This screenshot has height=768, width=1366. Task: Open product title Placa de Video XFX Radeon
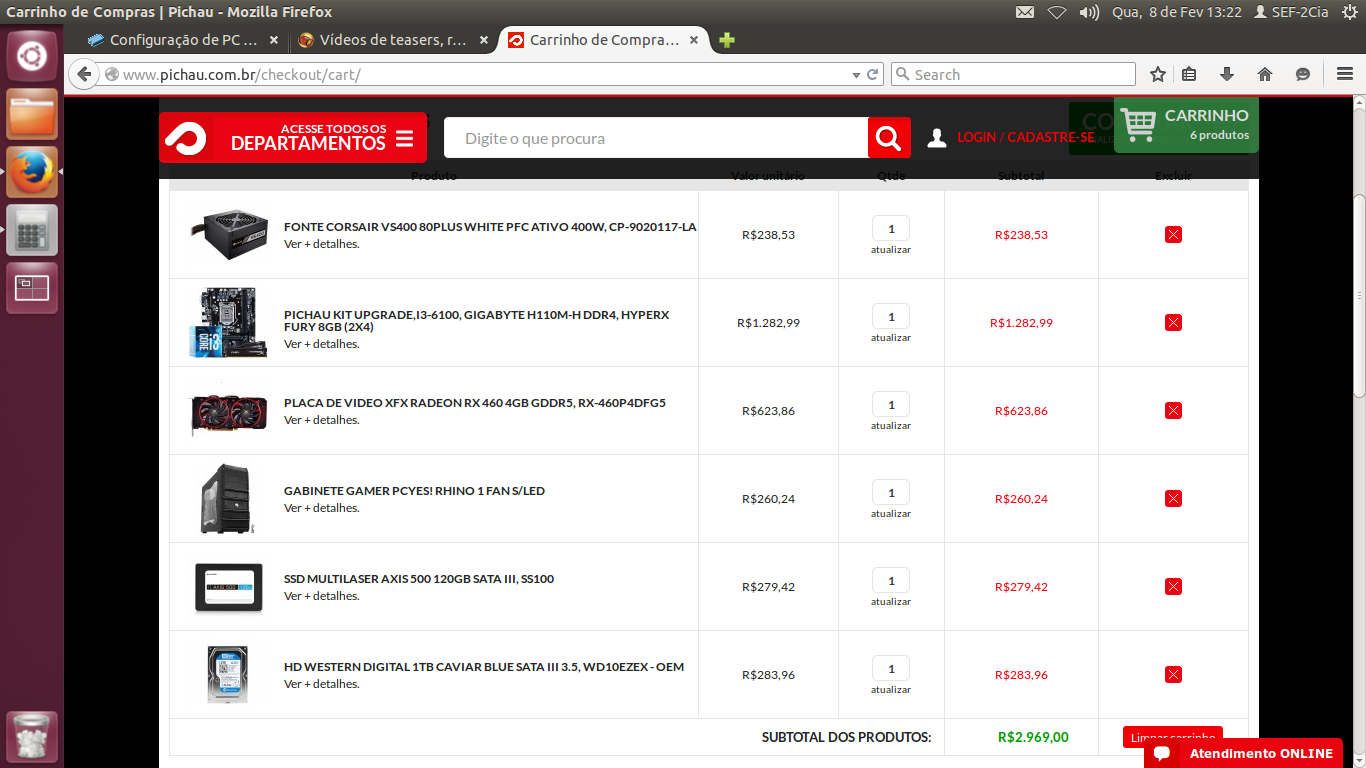[x=475, y=403]
